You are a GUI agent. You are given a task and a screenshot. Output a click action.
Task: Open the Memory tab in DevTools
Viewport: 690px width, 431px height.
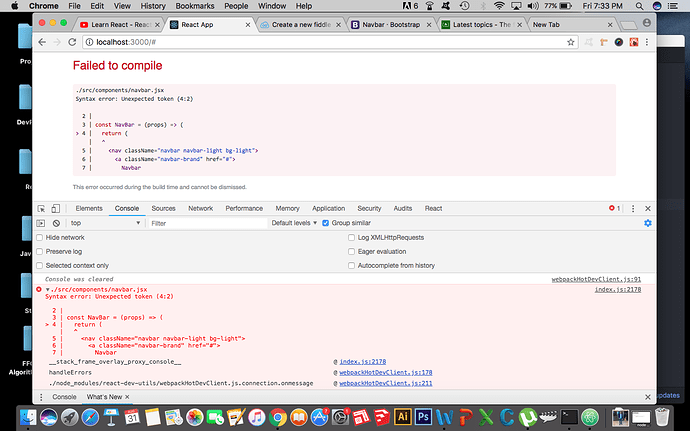(x=287, y=209)
